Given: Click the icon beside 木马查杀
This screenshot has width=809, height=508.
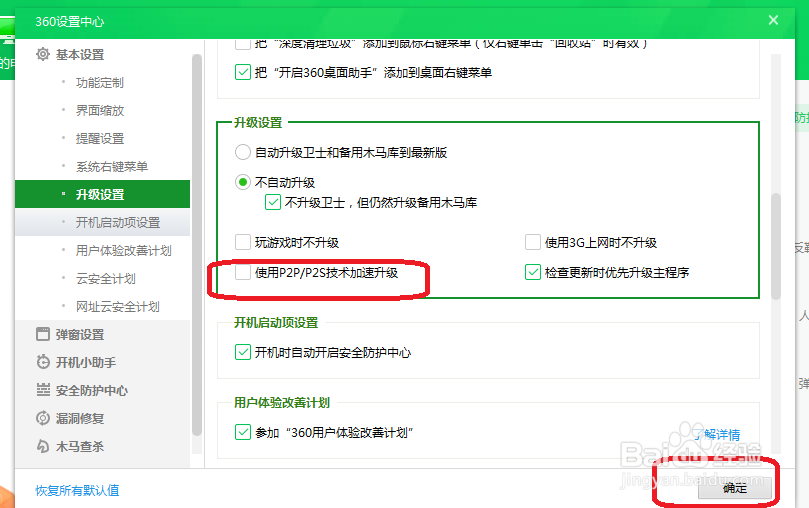Looking at the screenshot, I should point(43,446).
